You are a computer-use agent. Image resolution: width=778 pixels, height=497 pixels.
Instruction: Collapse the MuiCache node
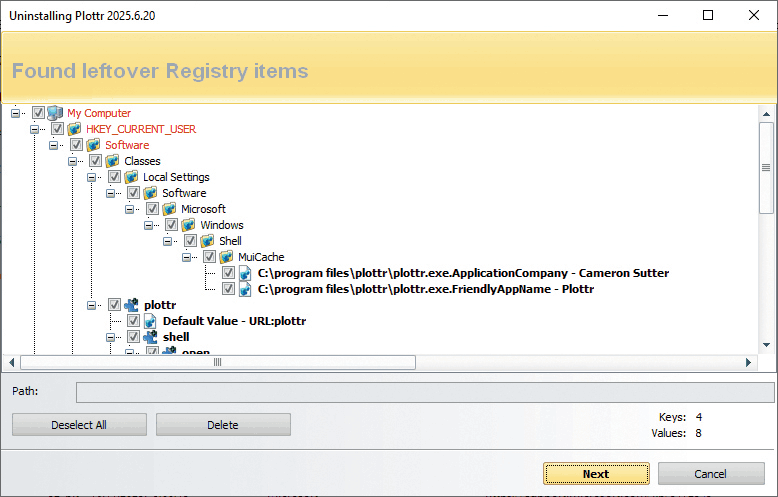(187, 257)
